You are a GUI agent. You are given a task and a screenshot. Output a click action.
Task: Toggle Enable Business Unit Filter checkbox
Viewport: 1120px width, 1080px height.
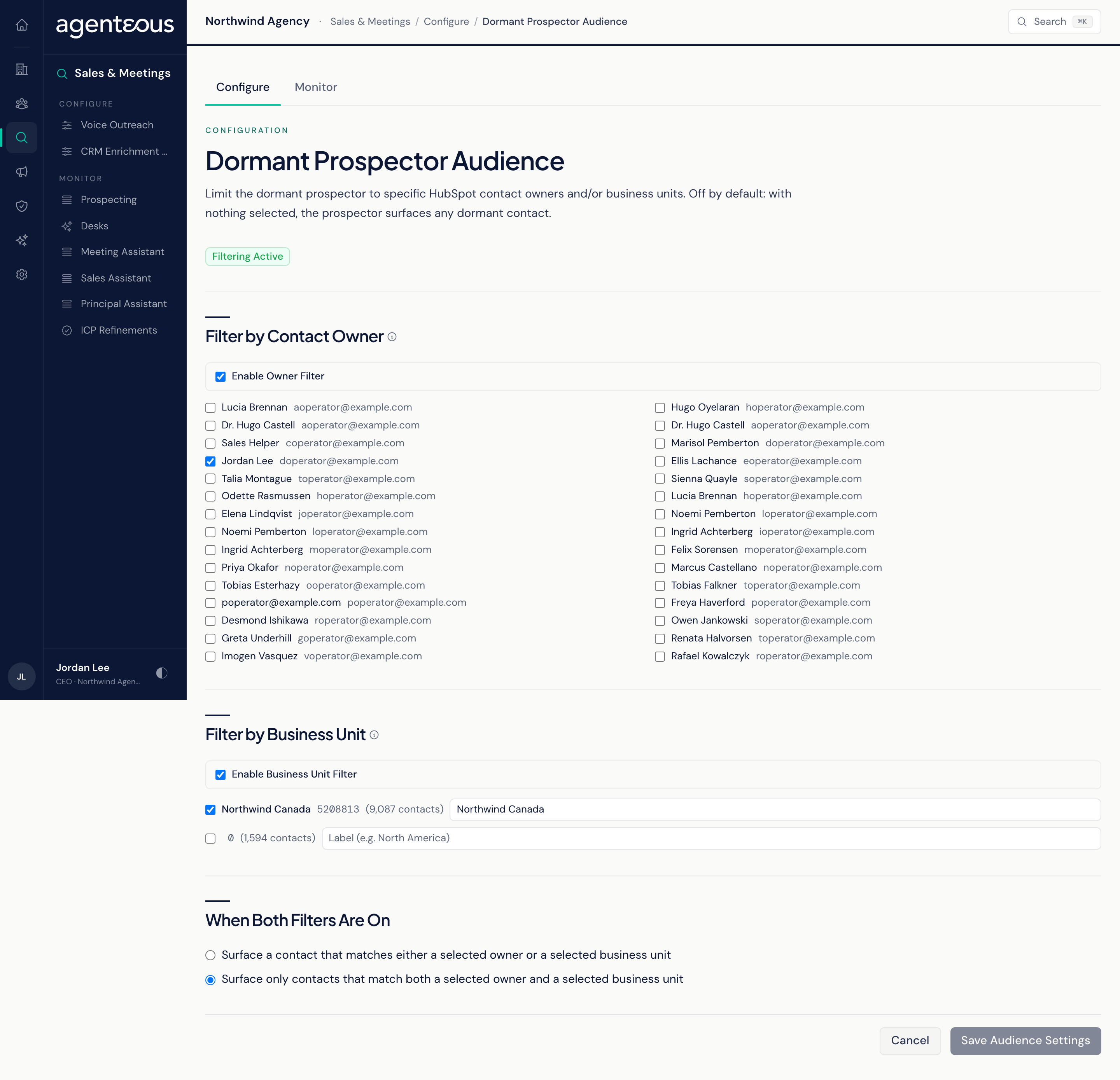pos(220,774)
